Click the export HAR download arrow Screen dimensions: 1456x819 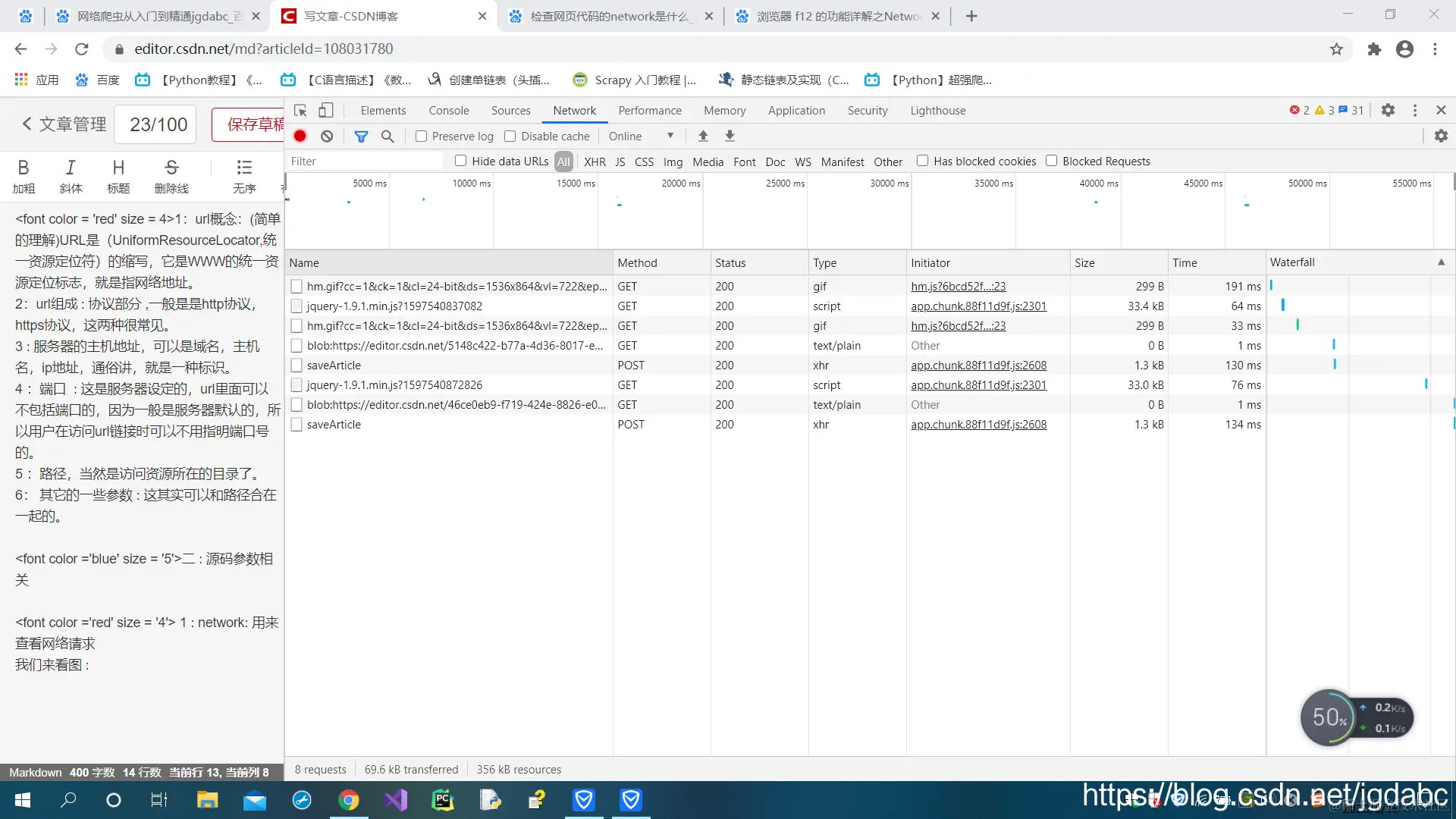click(x=730, y=136)
